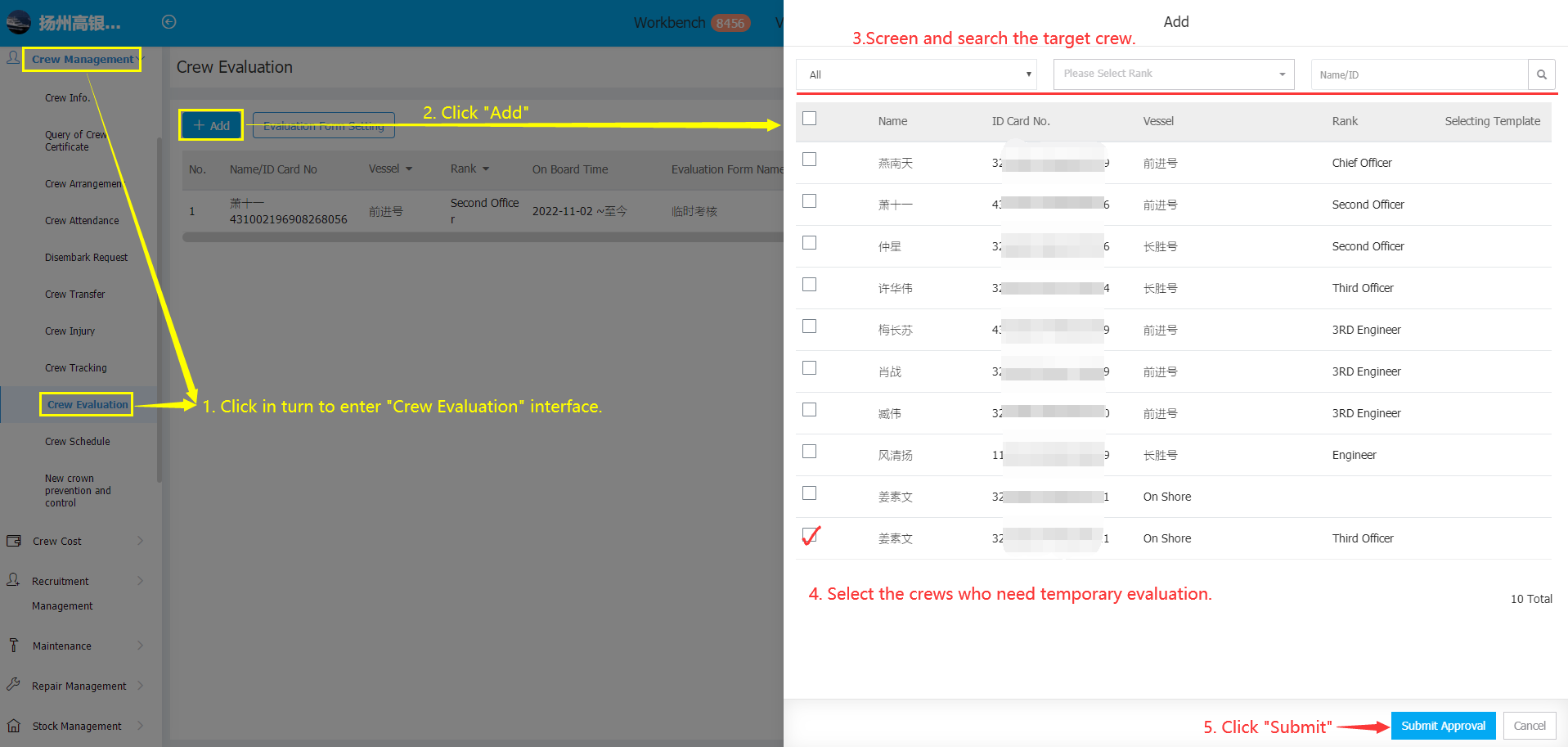Open the Vessel column filter arrow
The width and height of the screenshot is (1568, 747).
[x=409, y=169]
